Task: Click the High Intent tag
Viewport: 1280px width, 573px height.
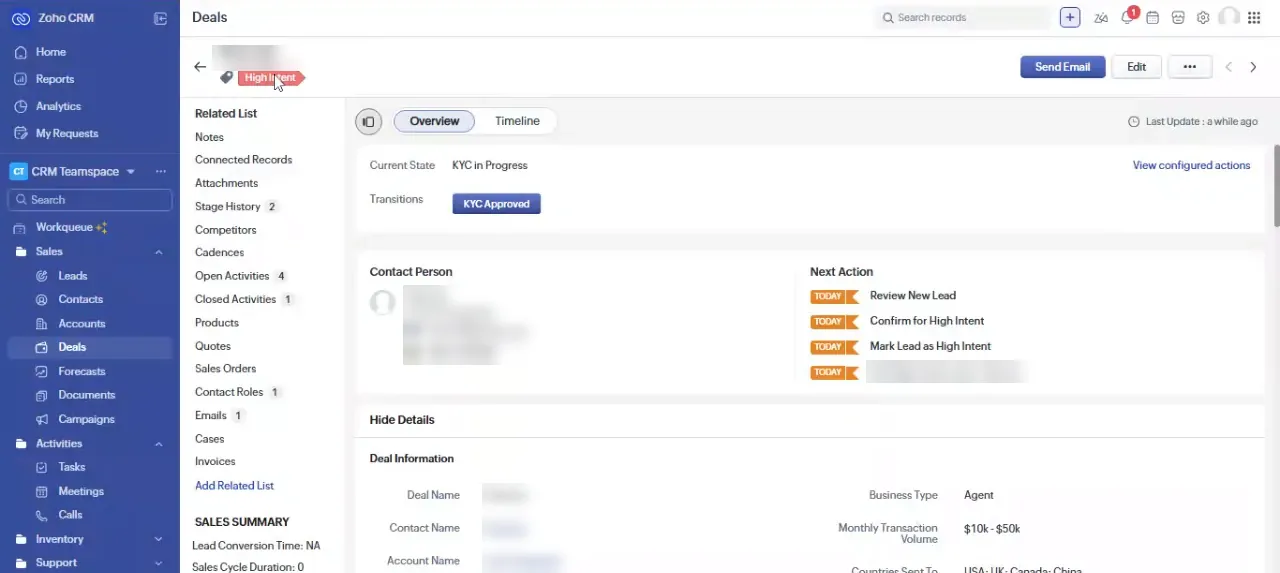Action: coord(270,77)
